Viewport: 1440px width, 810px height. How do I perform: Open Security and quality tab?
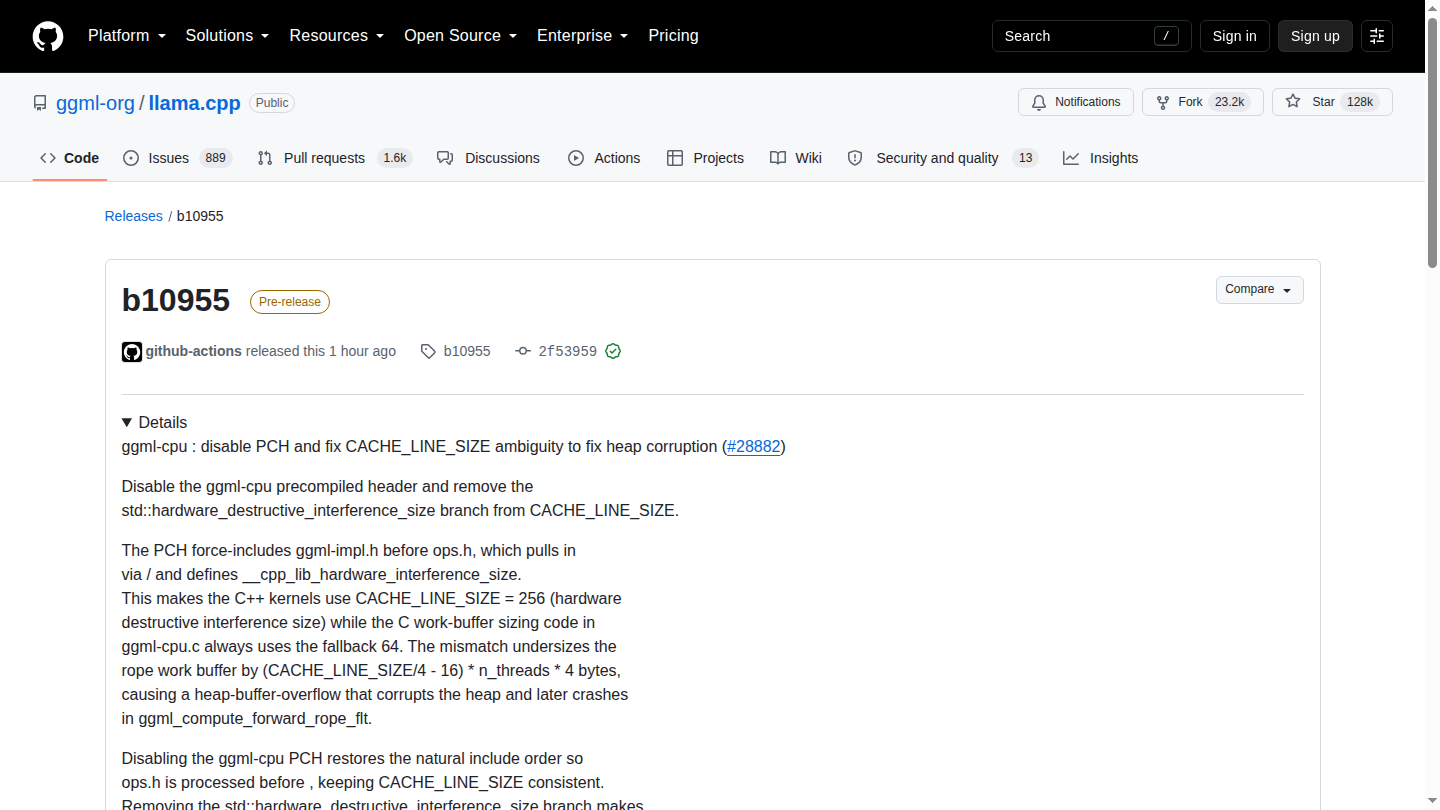tap(943, 158)
